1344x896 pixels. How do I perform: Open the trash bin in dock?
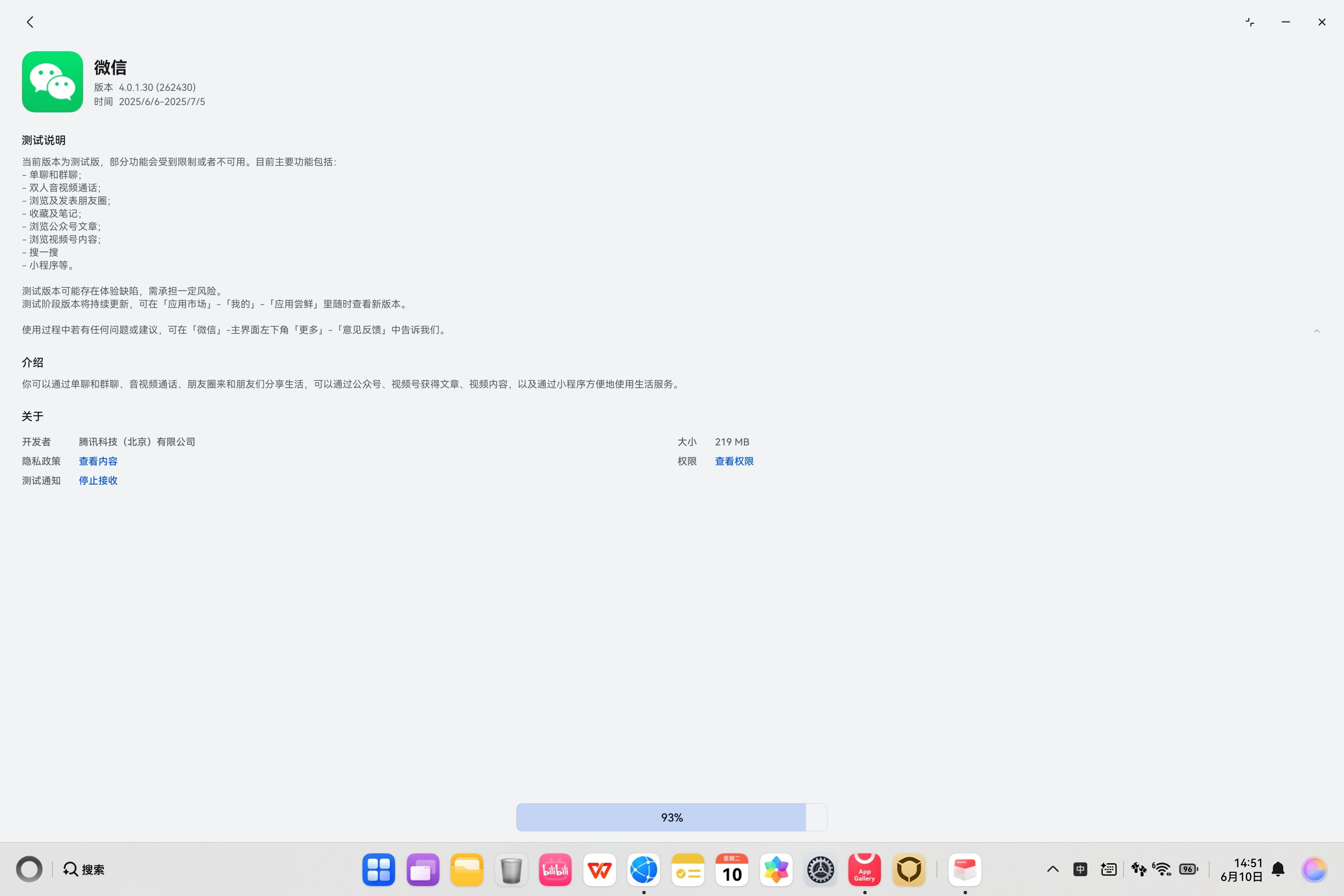click(511, 870)
